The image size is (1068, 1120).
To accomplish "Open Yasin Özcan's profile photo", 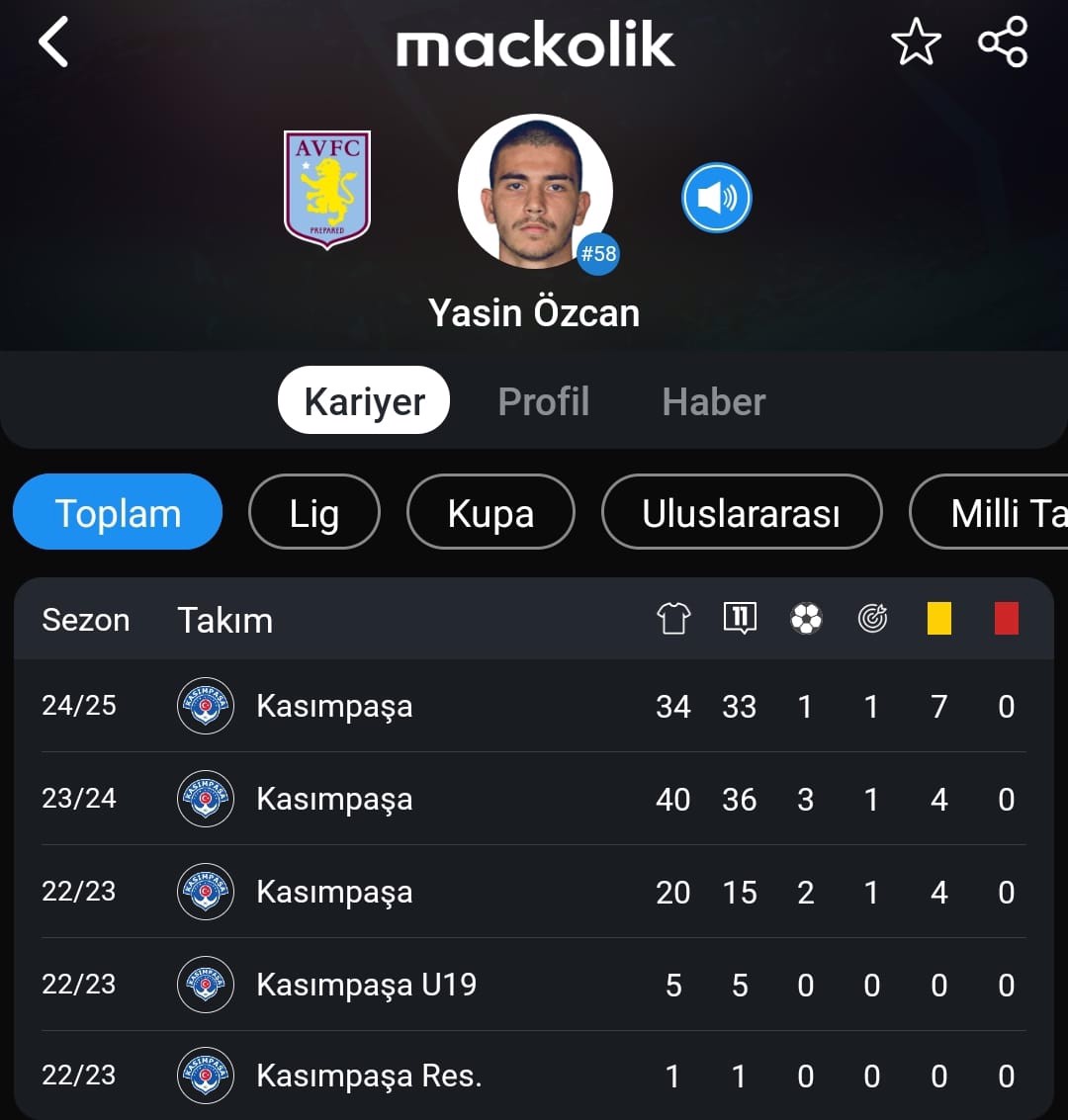I will pos(535,192).
